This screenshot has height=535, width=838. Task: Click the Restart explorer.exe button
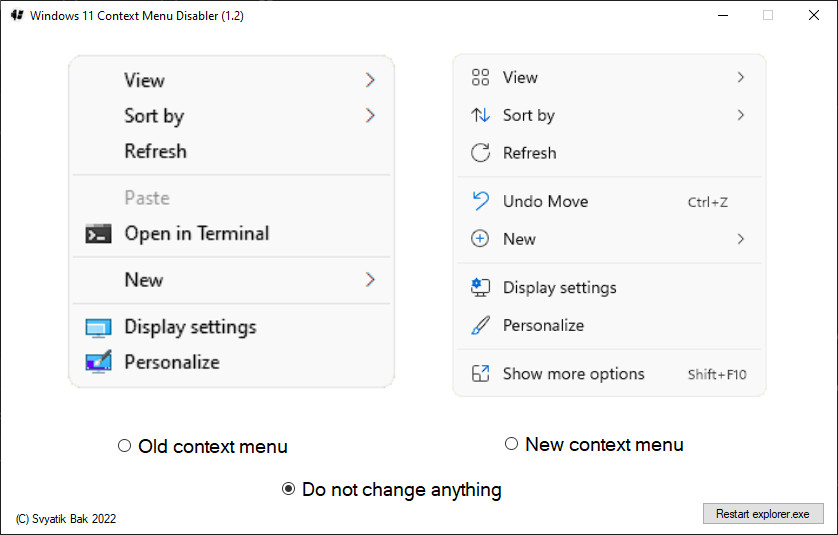coord(763,514)
